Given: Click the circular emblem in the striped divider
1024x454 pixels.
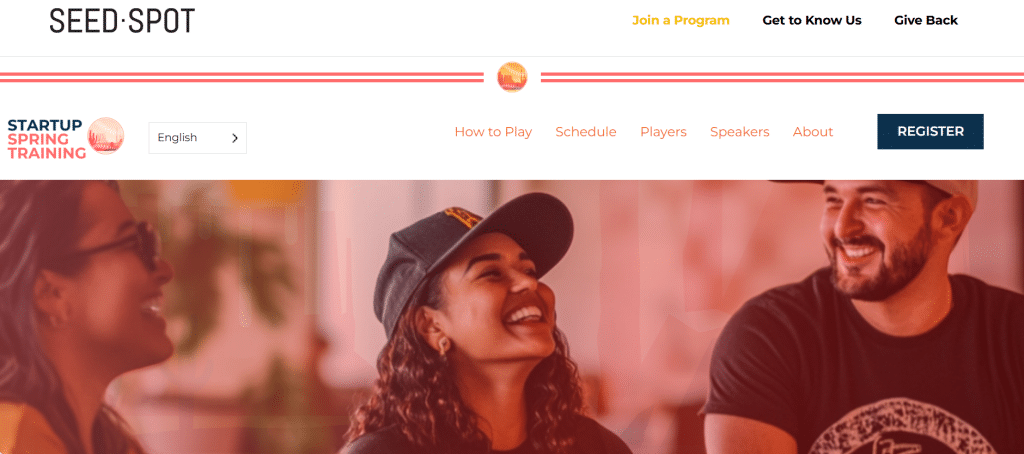Looking at the screenshot, I should pyautogui.click(x=512, y=77).
